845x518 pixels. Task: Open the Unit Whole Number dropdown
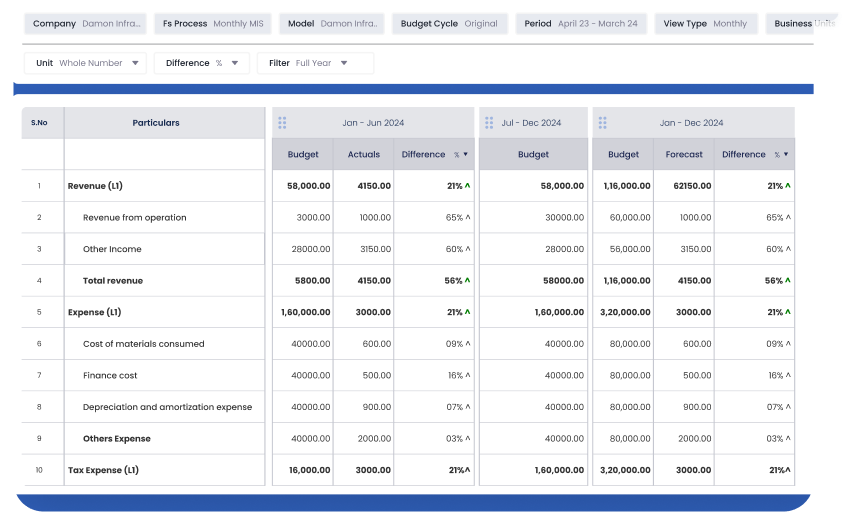tap(85, 63)
